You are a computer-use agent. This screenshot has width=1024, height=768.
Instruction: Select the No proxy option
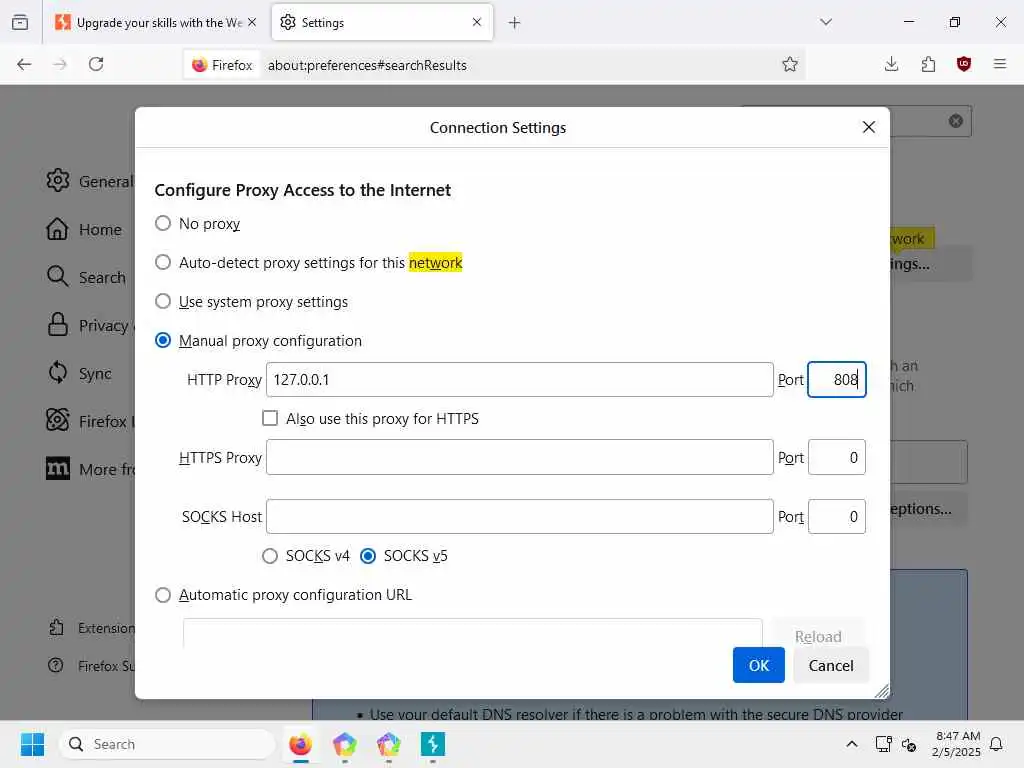pyautogui.click(x=163, y=223)
